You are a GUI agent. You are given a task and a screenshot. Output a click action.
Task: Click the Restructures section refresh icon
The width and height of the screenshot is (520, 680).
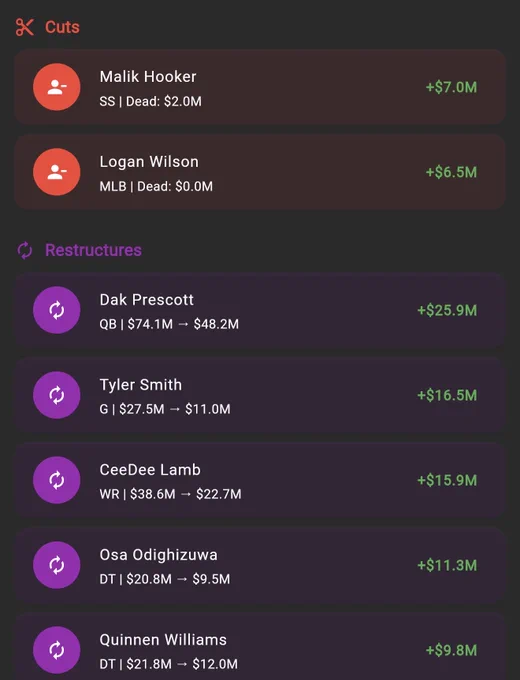25,250
